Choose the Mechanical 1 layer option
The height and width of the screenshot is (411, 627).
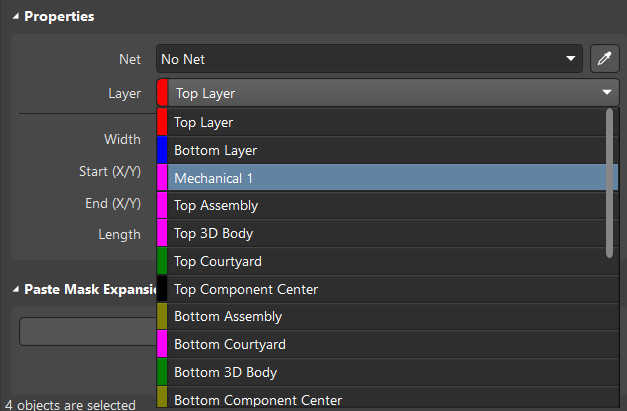point(387,178)
